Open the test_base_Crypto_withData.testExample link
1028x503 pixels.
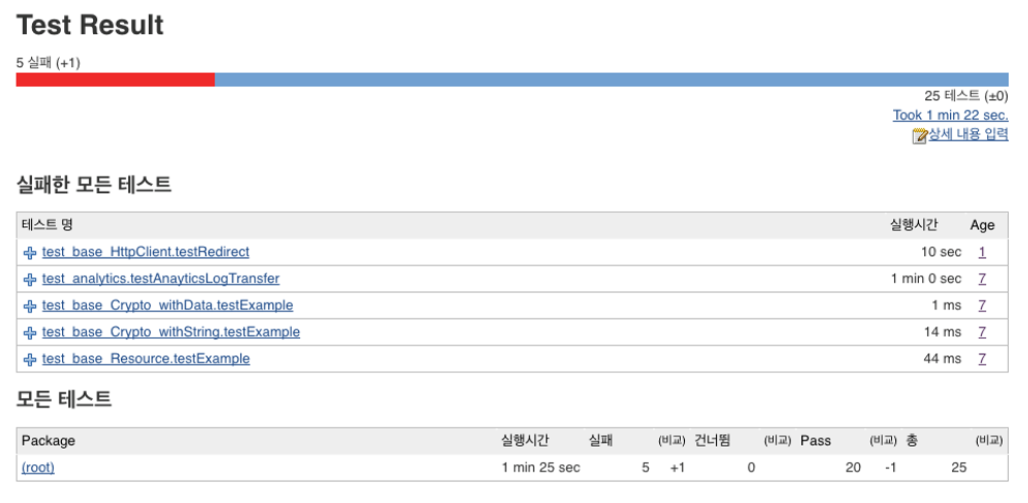pyautogui.click(x=167, y=305)
